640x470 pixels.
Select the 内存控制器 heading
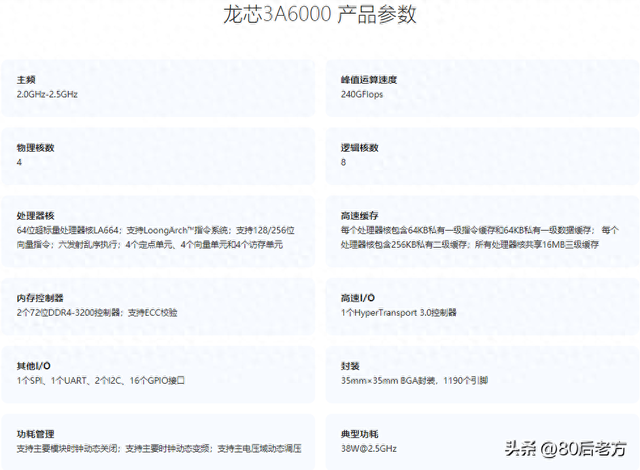pyautogui.click(x=40, y=298)
